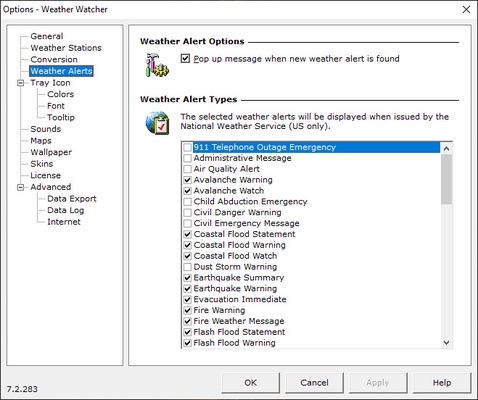This screenshot has height=400, width=478.
Task: Select the Civil Danger Warning list entry
Action: 237,212
